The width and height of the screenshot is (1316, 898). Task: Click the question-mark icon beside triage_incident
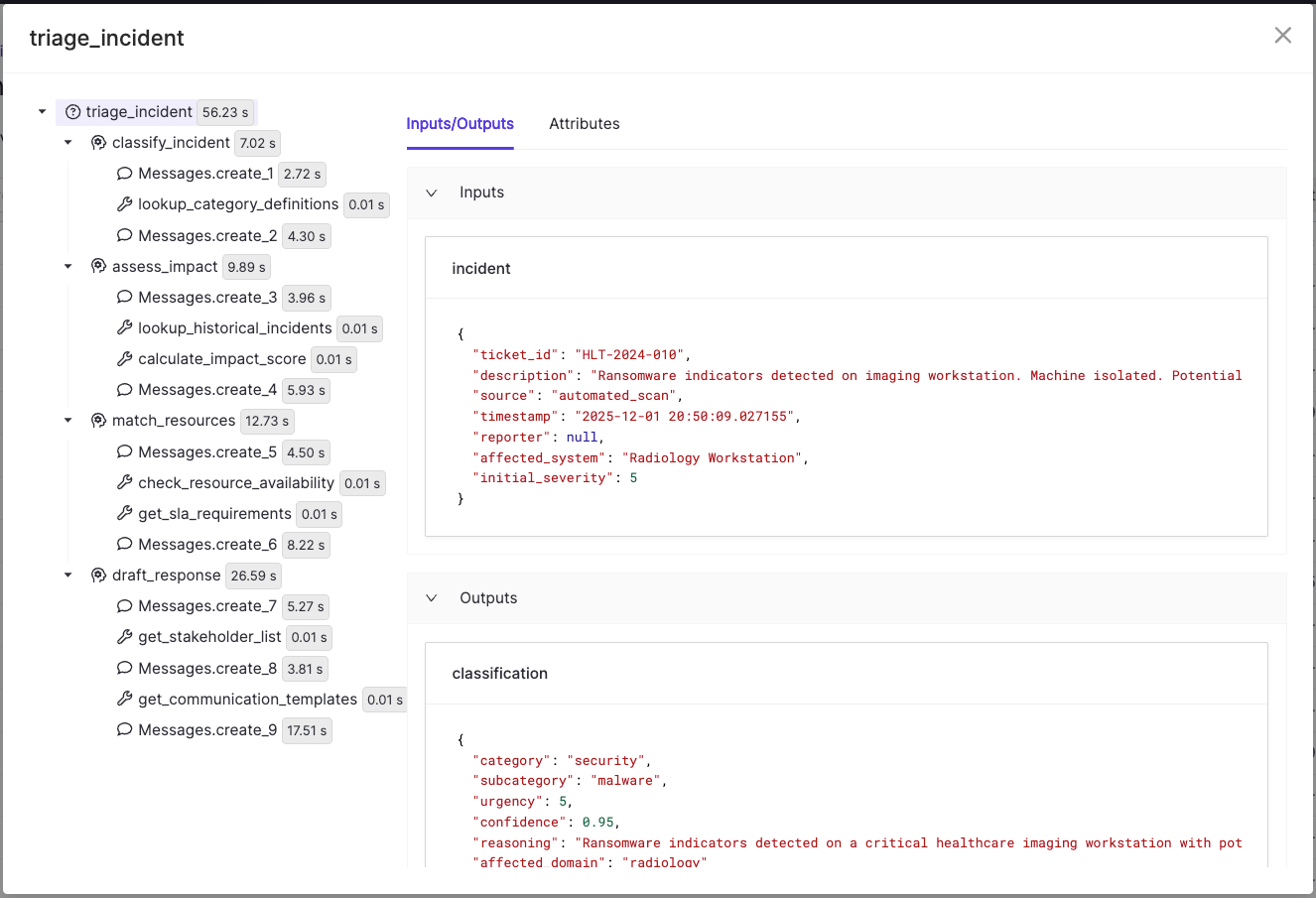pyautogui.click(x=72, y=112)
